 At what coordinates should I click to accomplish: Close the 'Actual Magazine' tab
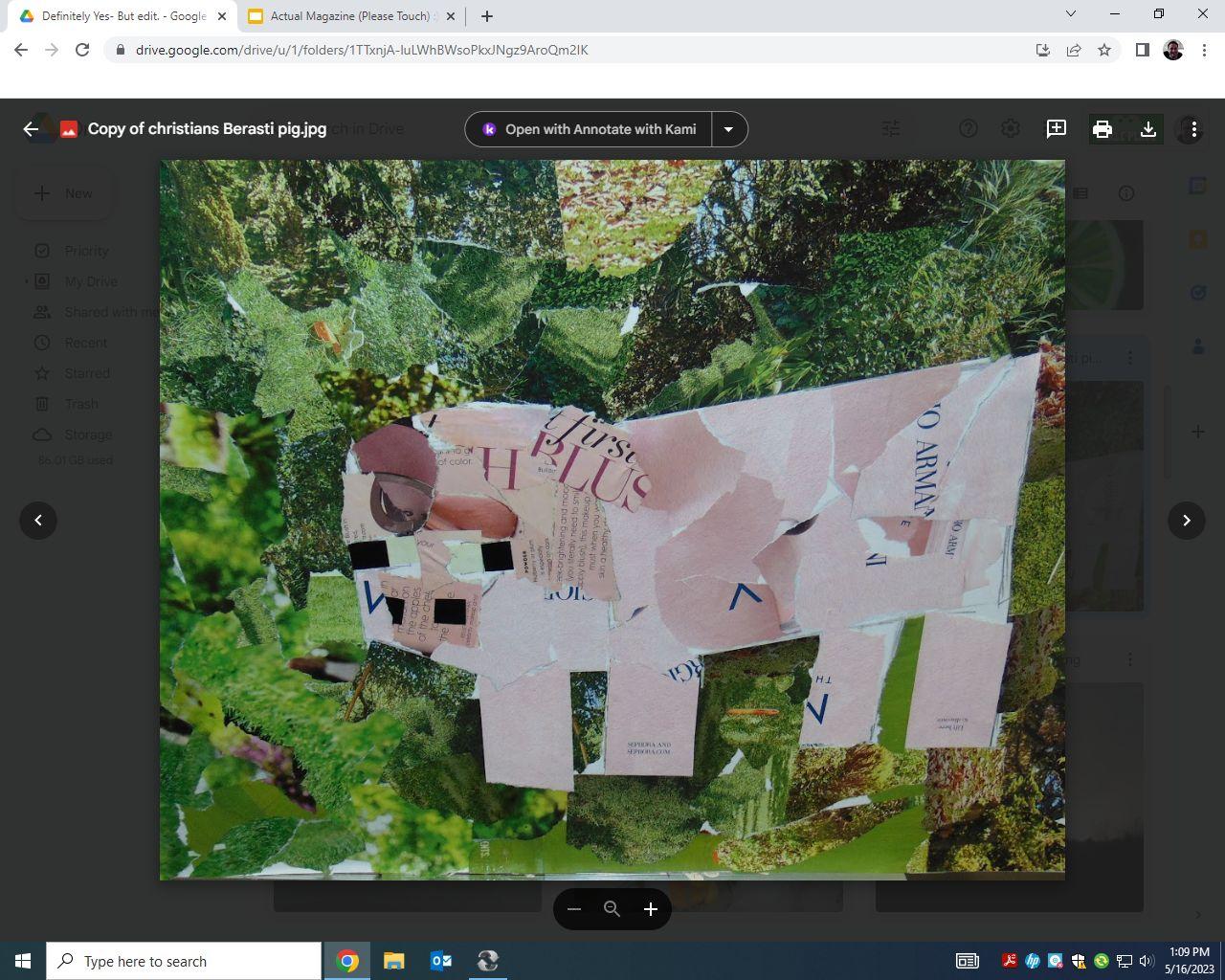coord(451,16)
